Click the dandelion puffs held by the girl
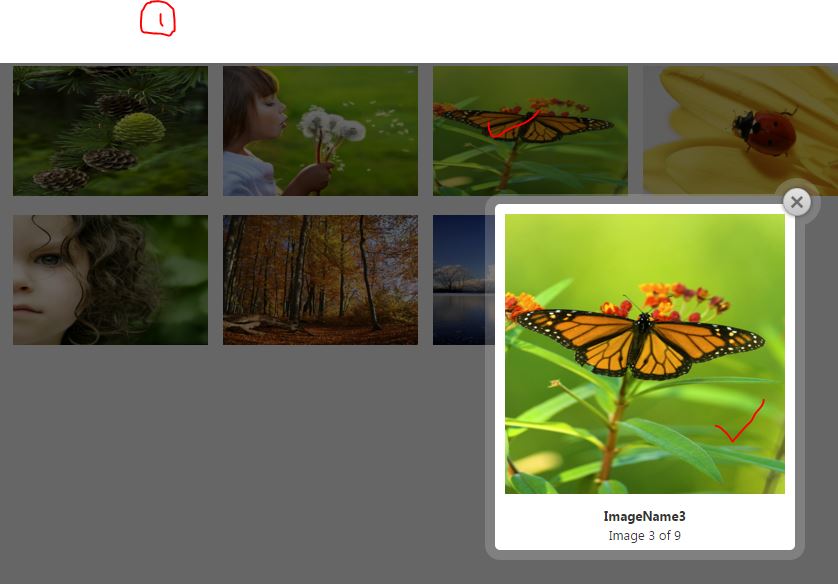This screenshot has width=838, height=584. (331, 127)
